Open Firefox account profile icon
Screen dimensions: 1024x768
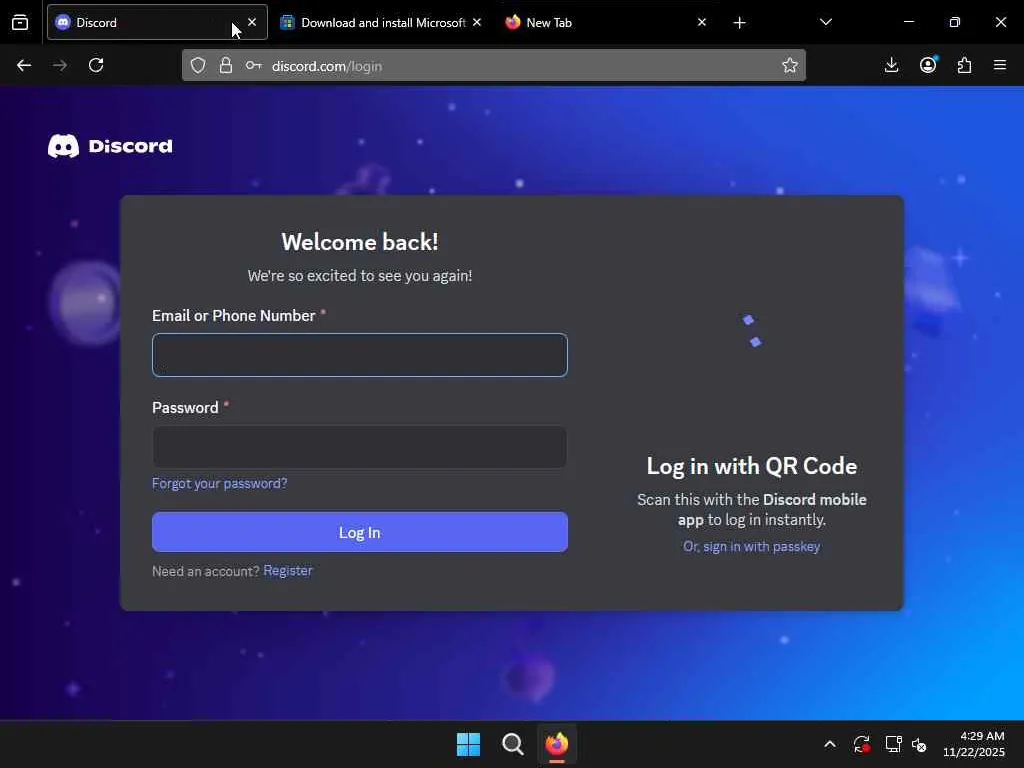point(928,65)
